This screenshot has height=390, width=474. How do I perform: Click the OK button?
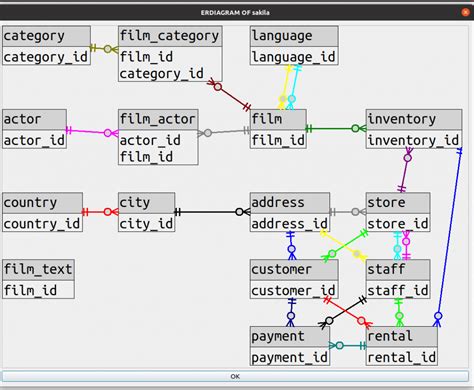[235, 376]
